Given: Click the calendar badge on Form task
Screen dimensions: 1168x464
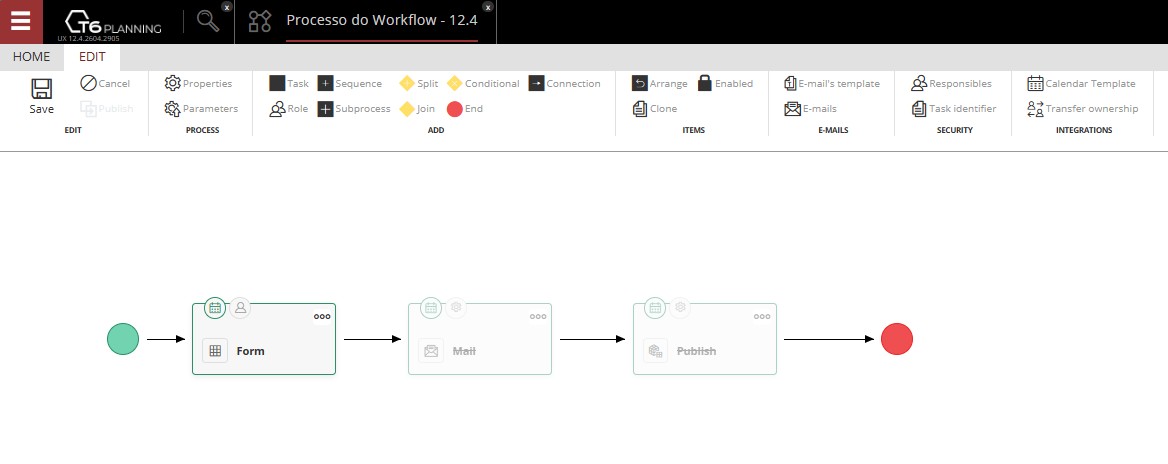Looking at the screenshot, I should point(215,307).
